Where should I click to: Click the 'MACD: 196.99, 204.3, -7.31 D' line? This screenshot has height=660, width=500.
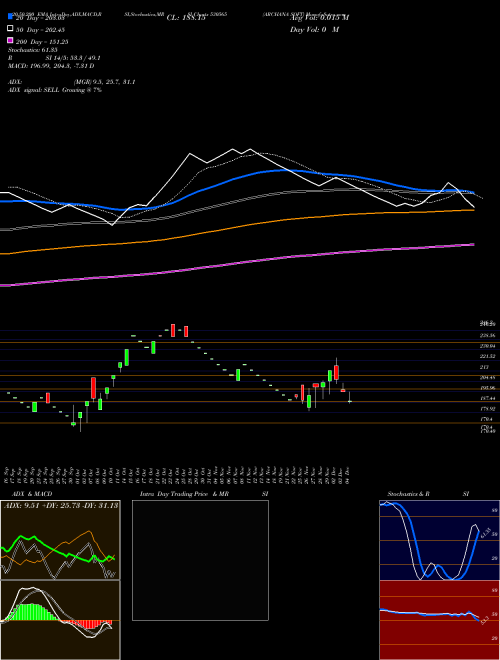click(x=51, y=66)
